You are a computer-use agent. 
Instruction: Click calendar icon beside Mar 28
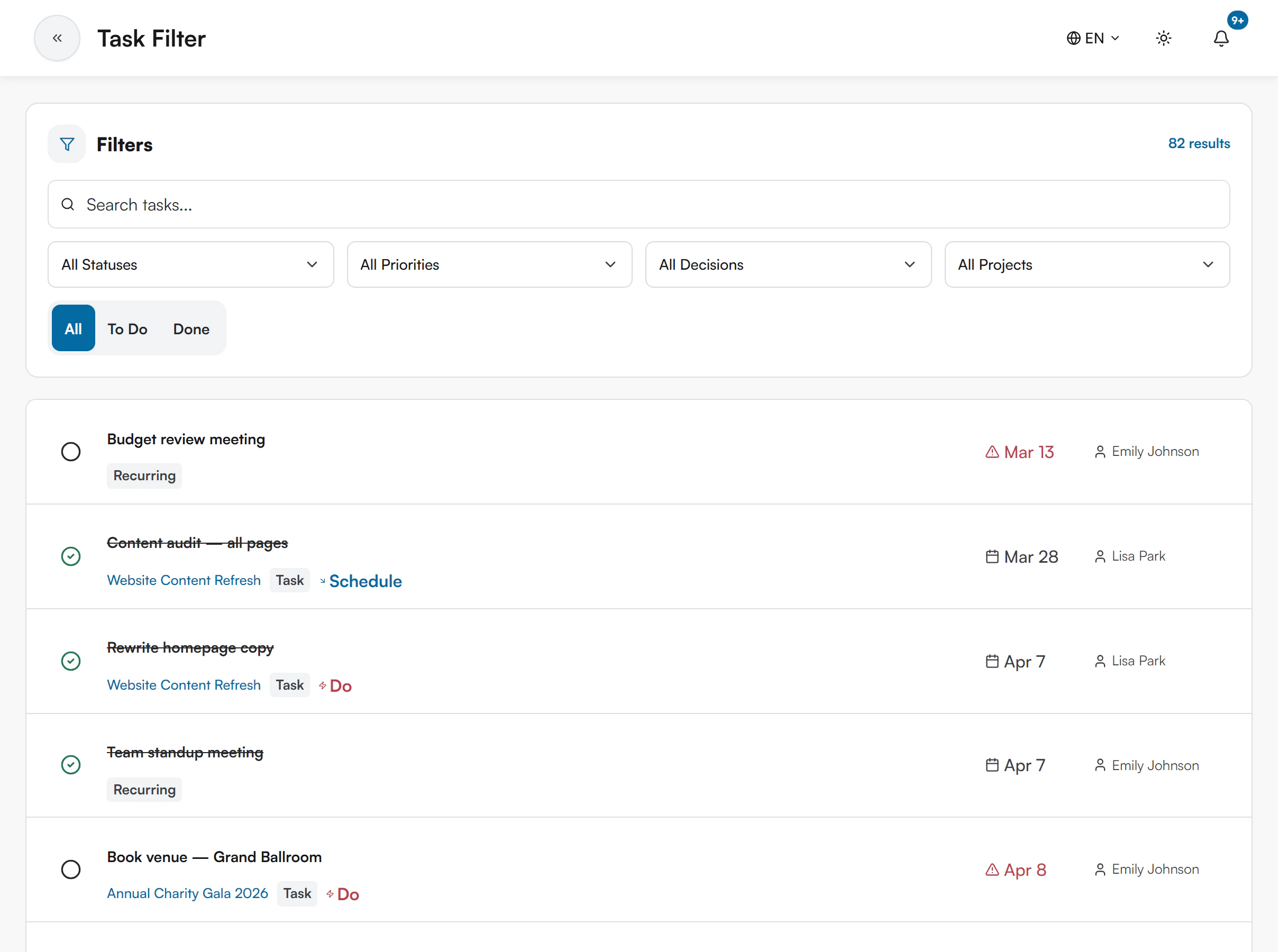click(x=992, y=557)
